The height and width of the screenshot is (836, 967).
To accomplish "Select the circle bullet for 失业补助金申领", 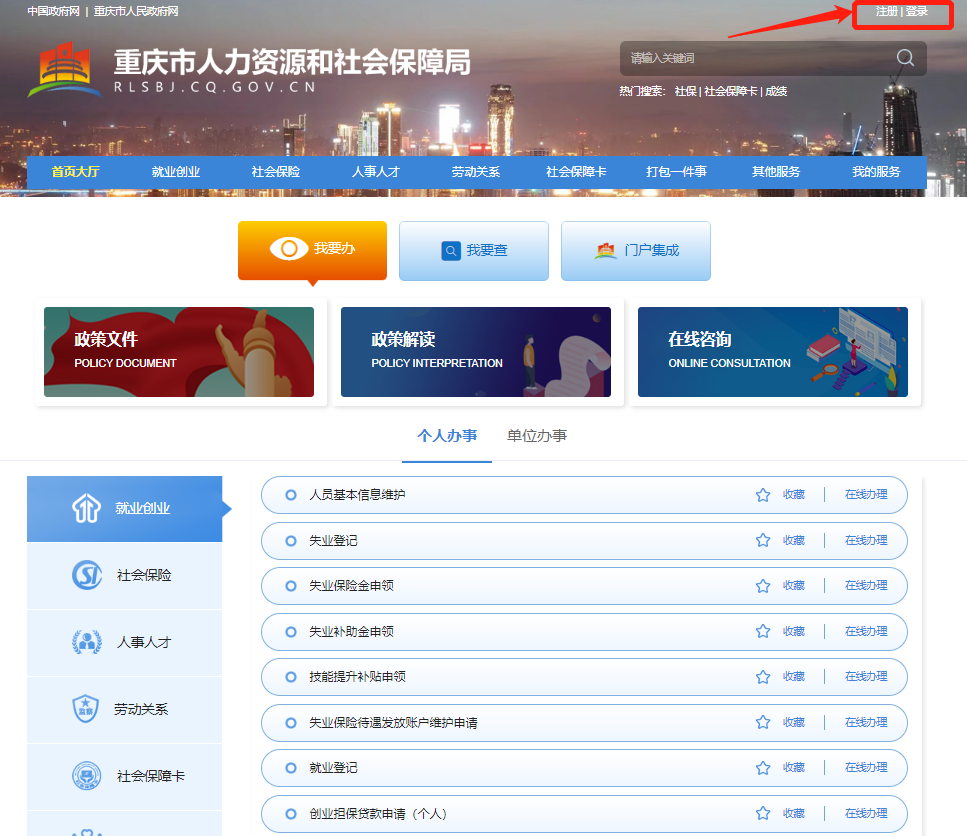I will point(290,631).
